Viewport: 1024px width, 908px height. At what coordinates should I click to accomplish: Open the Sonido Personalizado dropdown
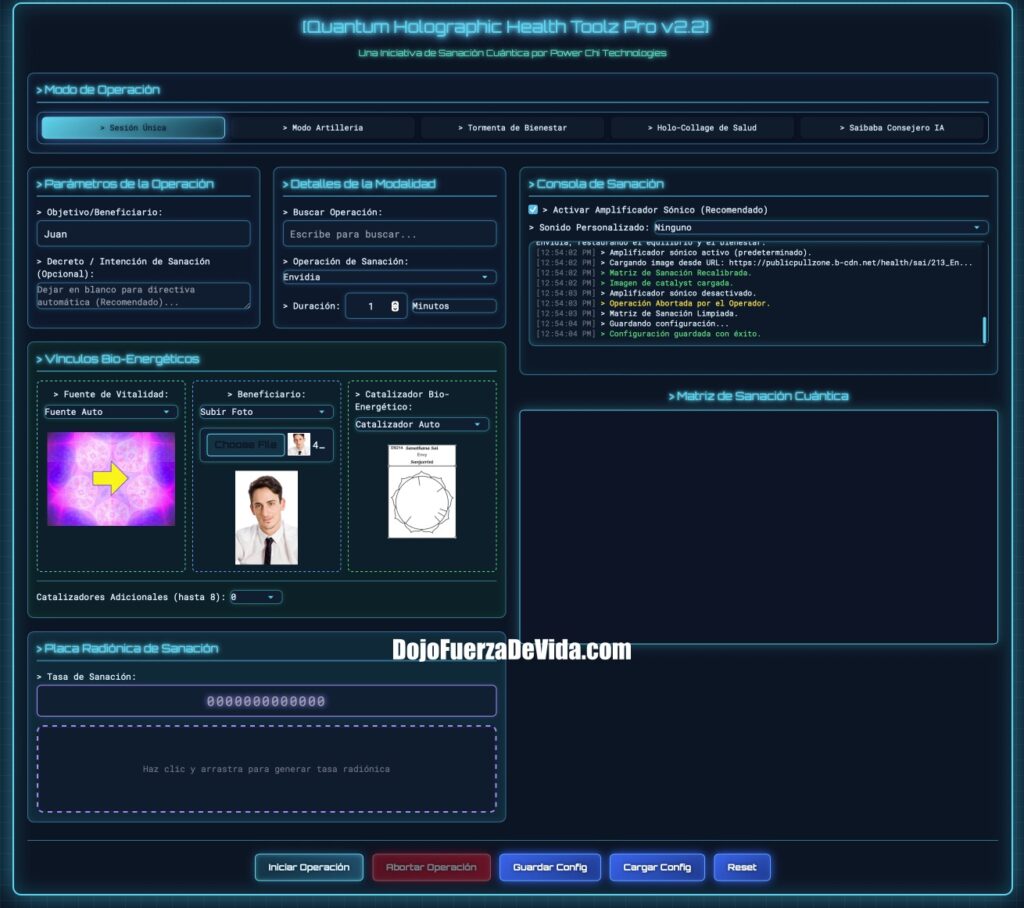pyautogui.click(x=821, y=227)
